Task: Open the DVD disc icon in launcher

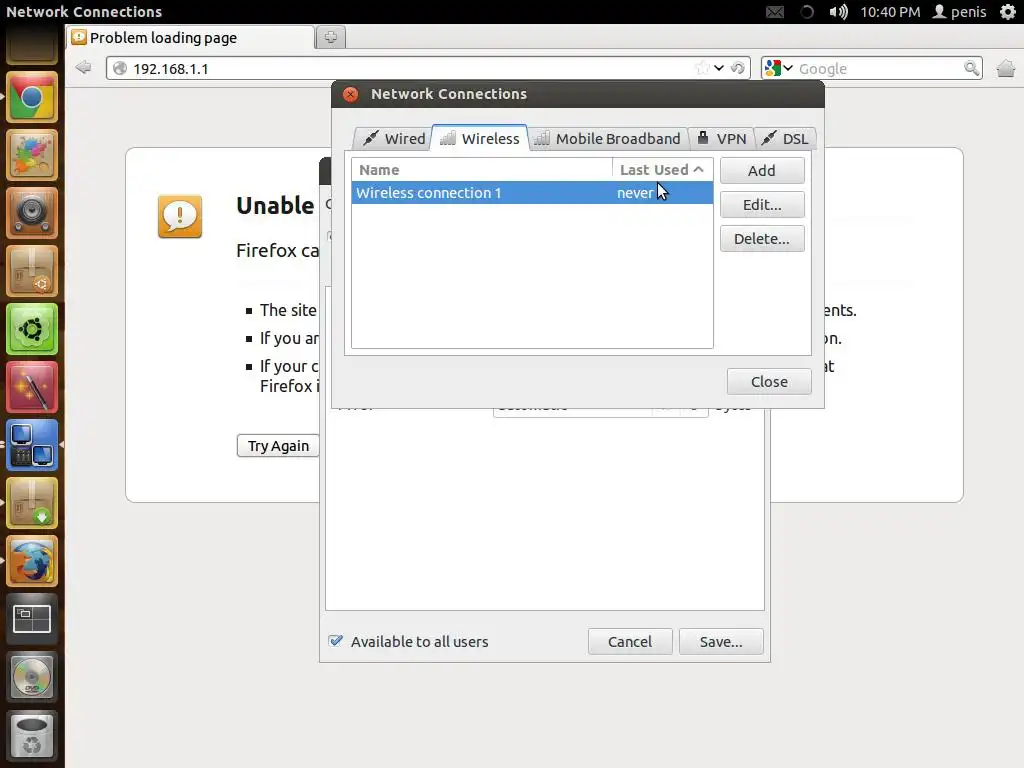Action: (31, 677)
